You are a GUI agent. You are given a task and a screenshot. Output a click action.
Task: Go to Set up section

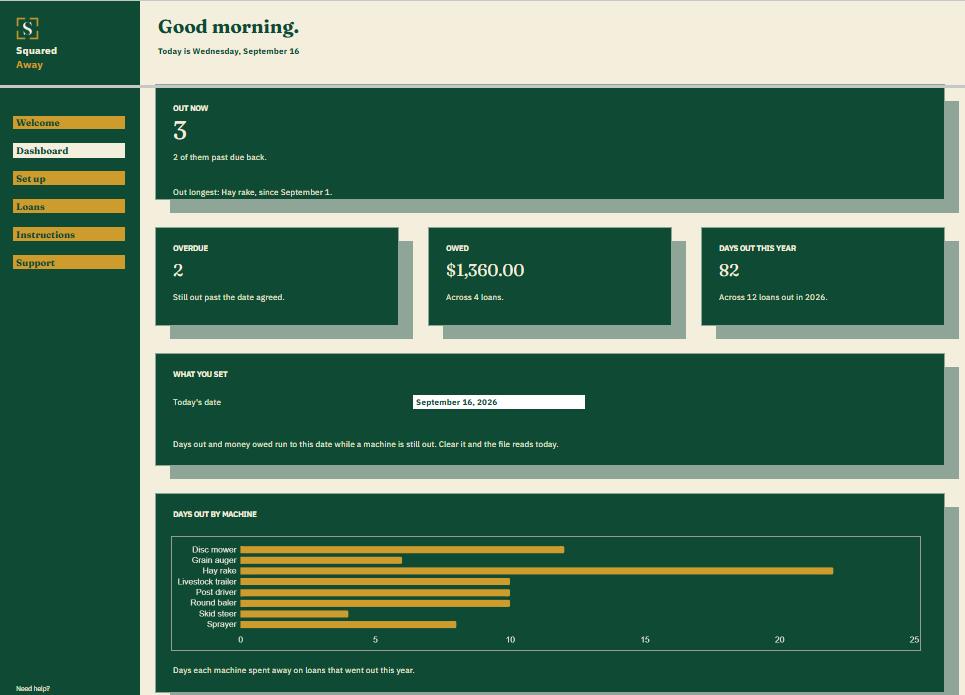coord(69,179)
